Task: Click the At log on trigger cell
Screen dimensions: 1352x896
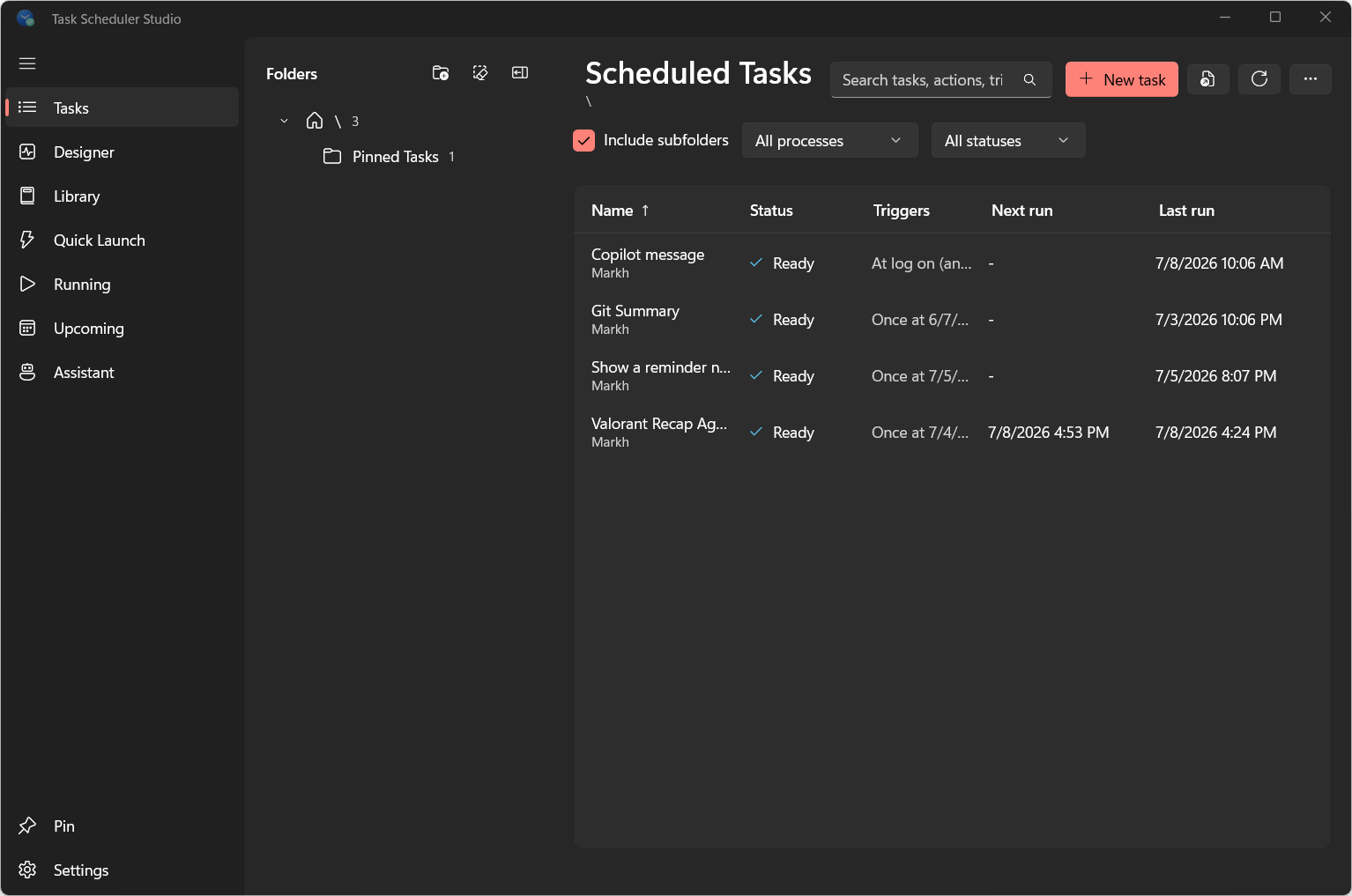Action: (922, 263)
